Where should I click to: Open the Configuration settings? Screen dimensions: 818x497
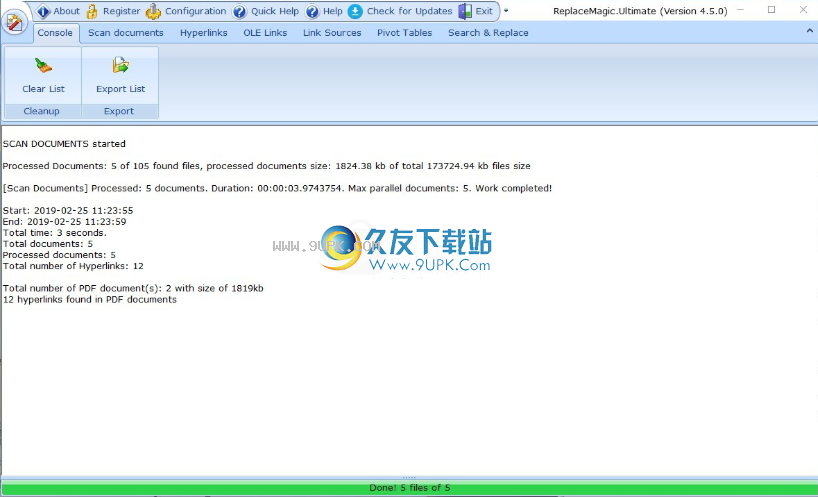pyautogui.click(x=186, y=11)
